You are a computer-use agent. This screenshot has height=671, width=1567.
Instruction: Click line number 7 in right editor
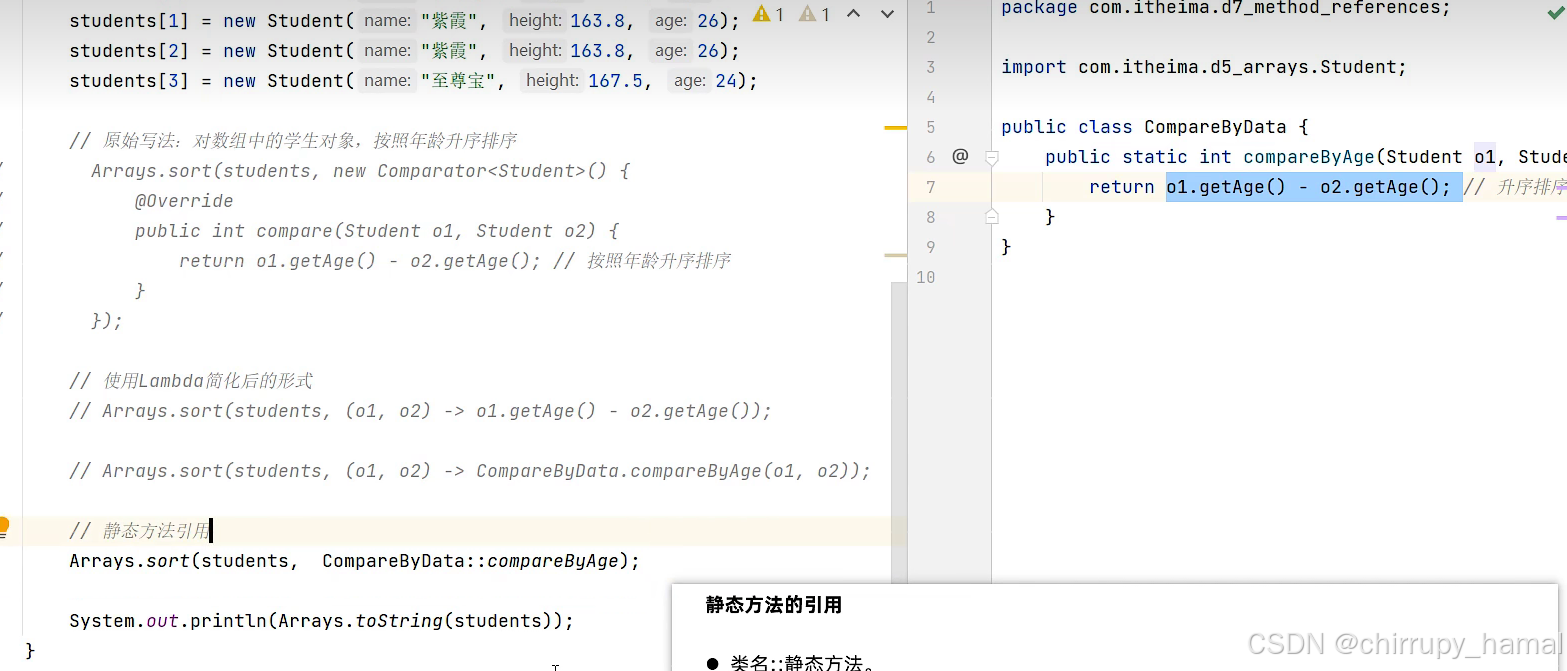[930, 187]
